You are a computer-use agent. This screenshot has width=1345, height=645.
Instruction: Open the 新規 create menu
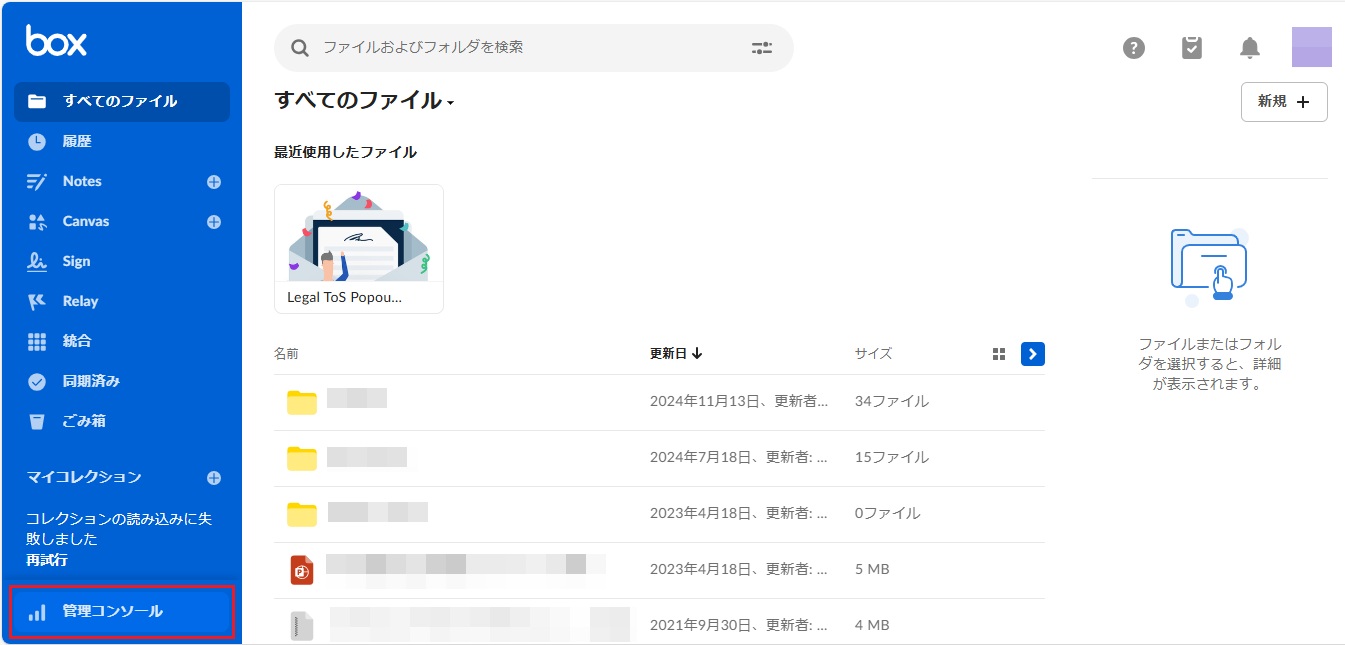(x=1283, y=102)
